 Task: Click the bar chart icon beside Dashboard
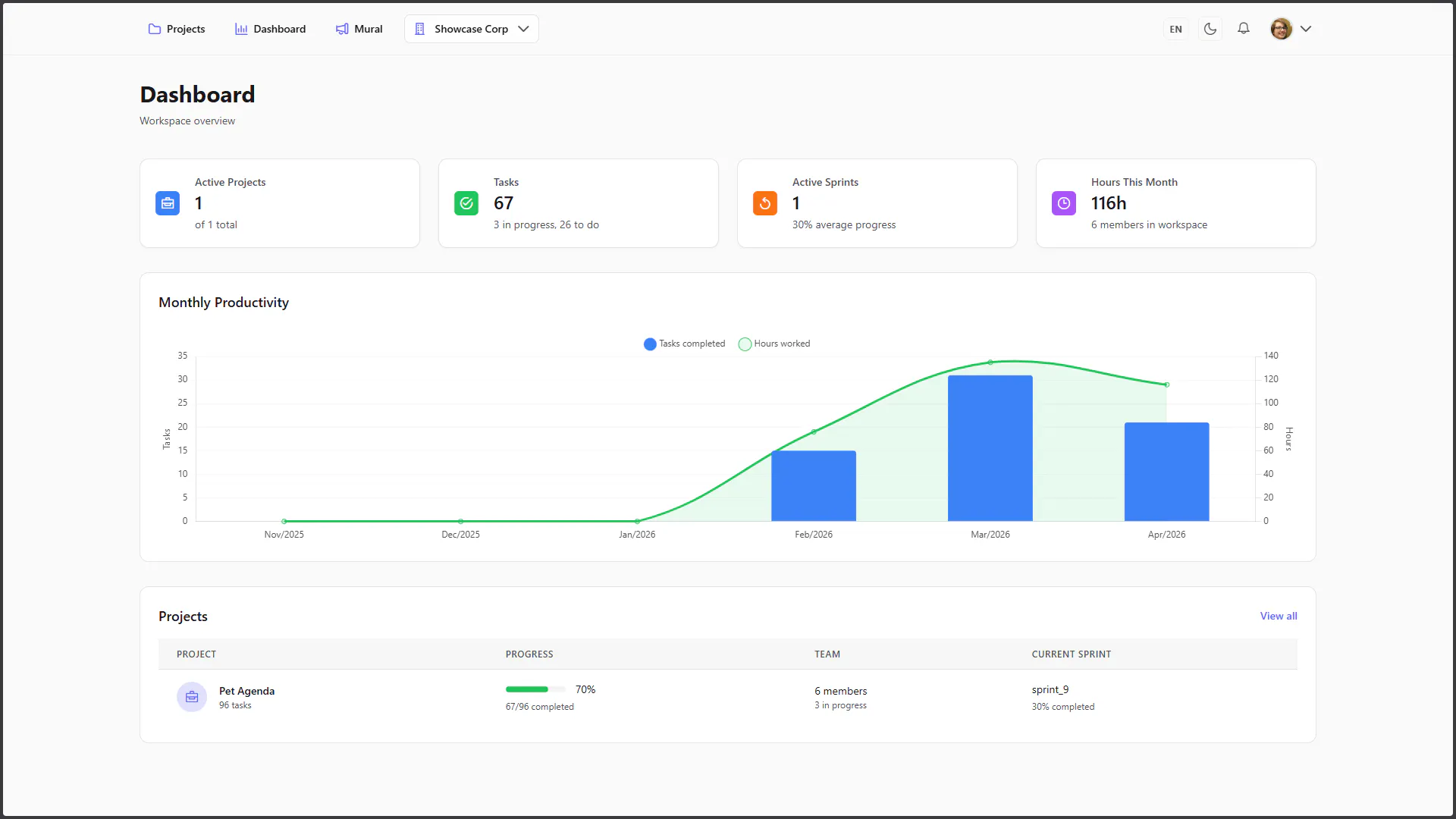[241, 29]
